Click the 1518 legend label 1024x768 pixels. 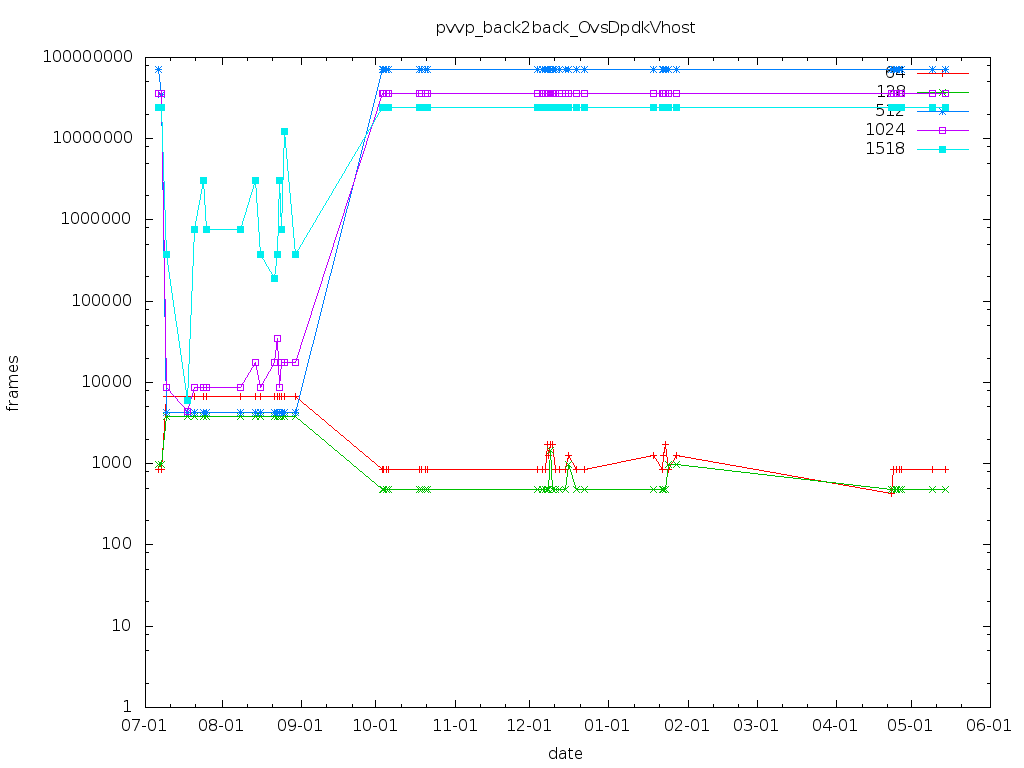884,149
